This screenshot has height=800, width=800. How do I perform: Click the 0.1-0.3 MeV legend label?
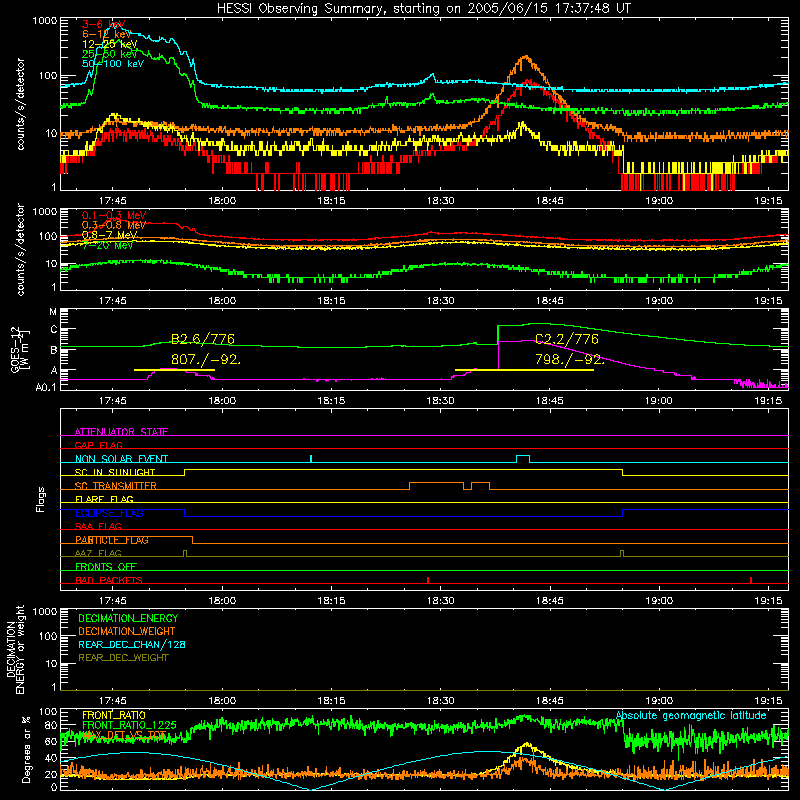pyautogui.click(x=114, y=215)
